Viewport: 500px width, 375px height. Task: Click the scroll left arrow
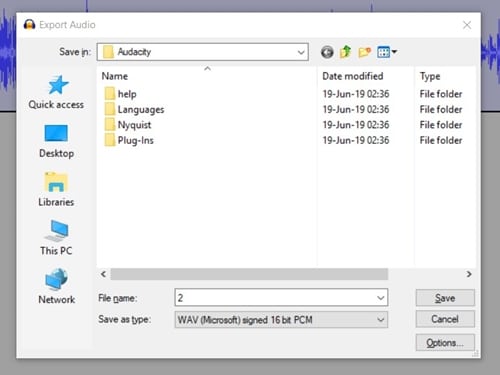(104, 274)
